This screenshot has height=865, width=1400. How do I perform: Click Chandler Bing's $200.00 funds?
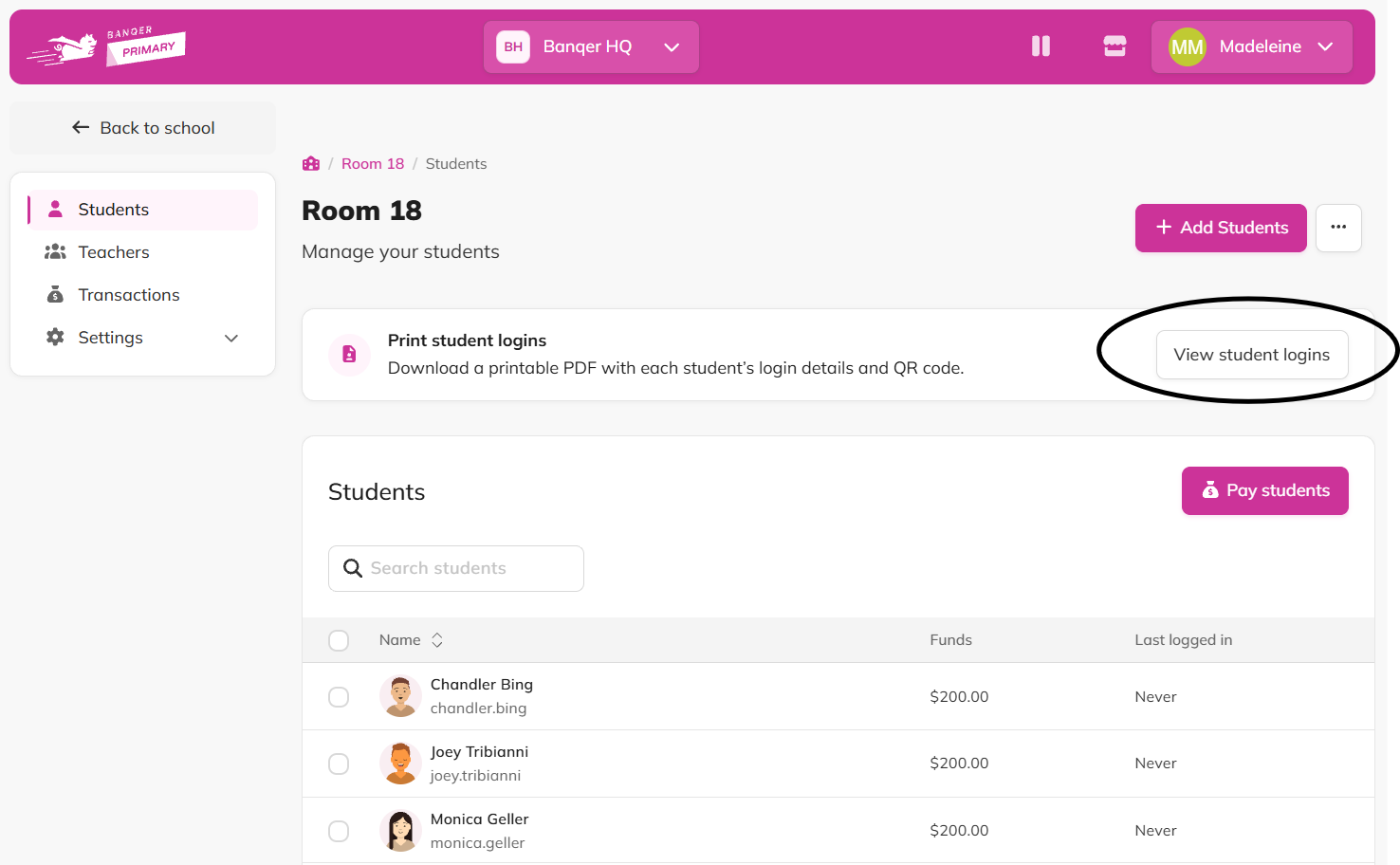pos(959,696)
